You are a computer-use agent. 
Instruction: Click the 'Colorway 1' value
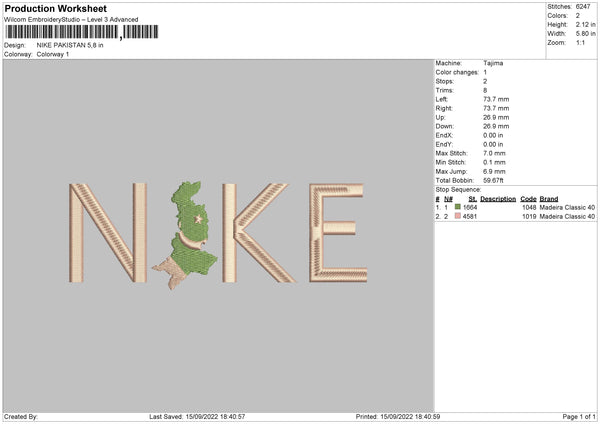[53, 54]
